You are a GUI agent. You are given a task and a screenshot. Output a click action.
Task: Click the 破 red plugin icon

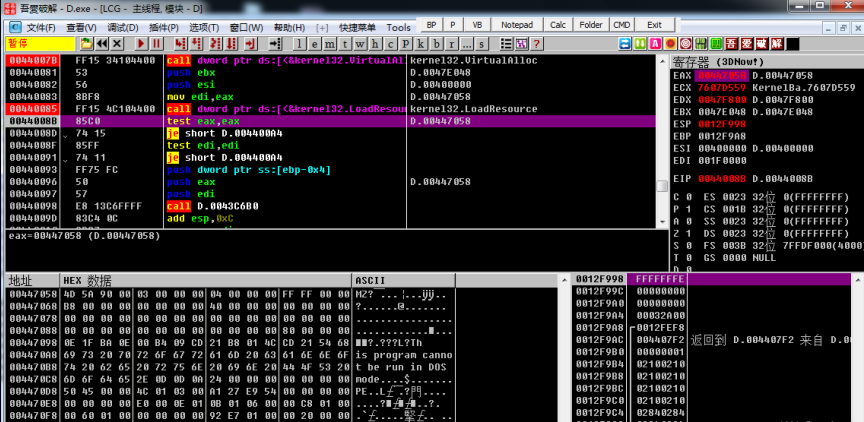point(762,44)
